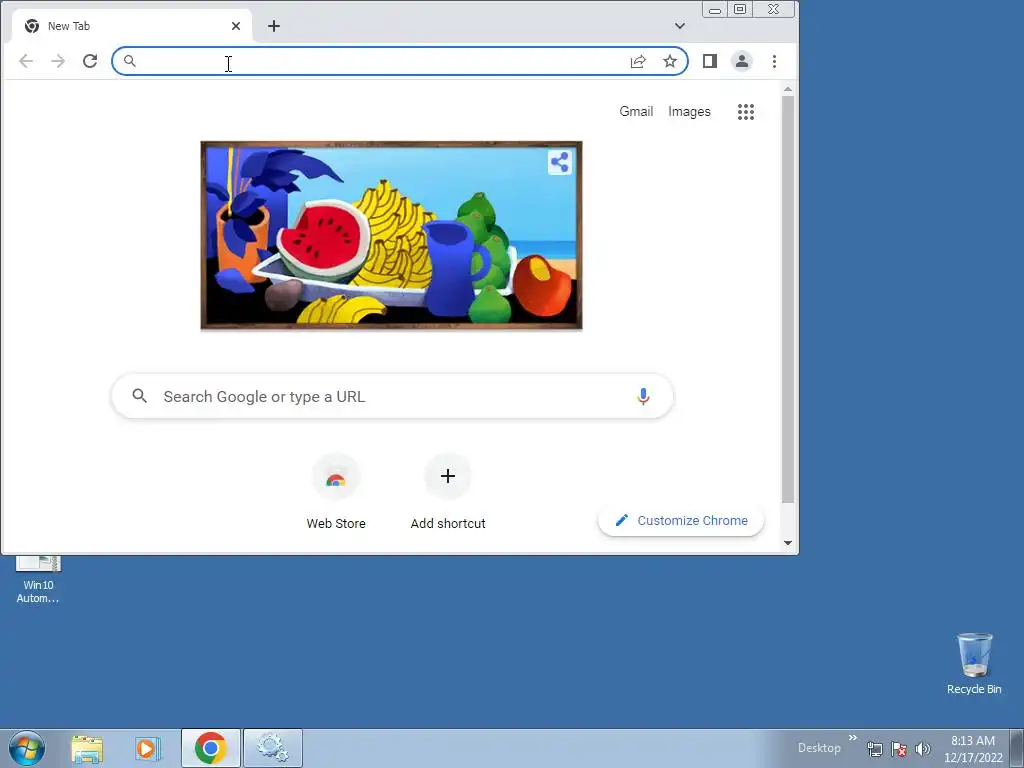Click the page scrollbar up arrow

click(788, 89)
